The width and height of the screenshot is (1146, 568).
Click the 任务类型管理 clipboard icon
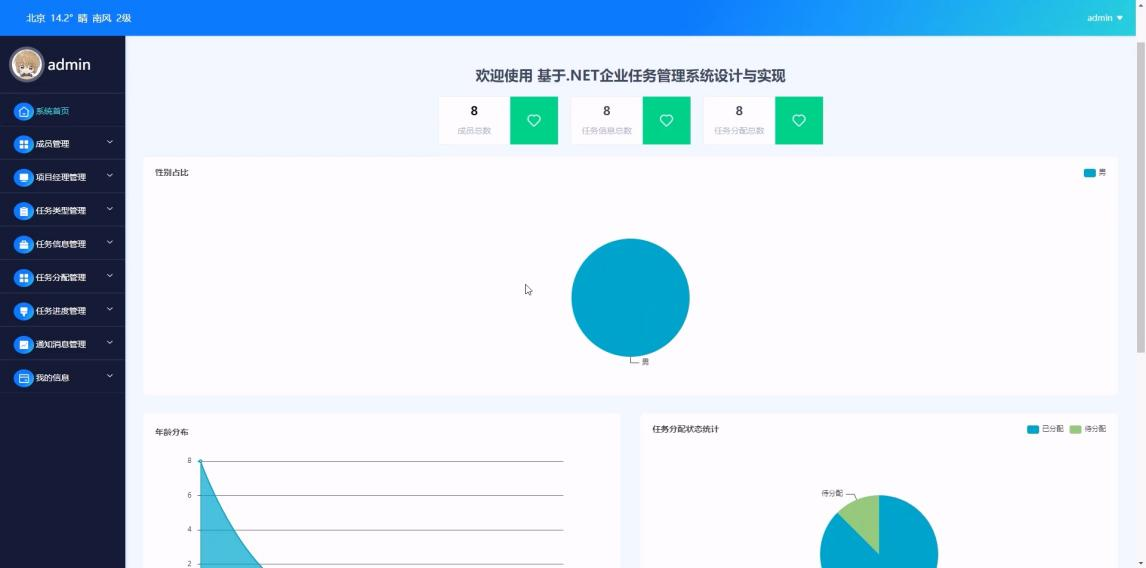tap(24, 211)
